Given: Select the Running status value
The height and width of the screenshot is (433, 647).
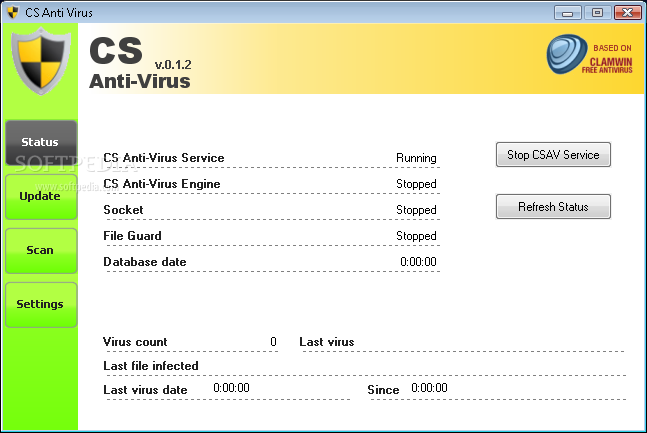Looking at the screenshot, I should (x=416, y=158).
